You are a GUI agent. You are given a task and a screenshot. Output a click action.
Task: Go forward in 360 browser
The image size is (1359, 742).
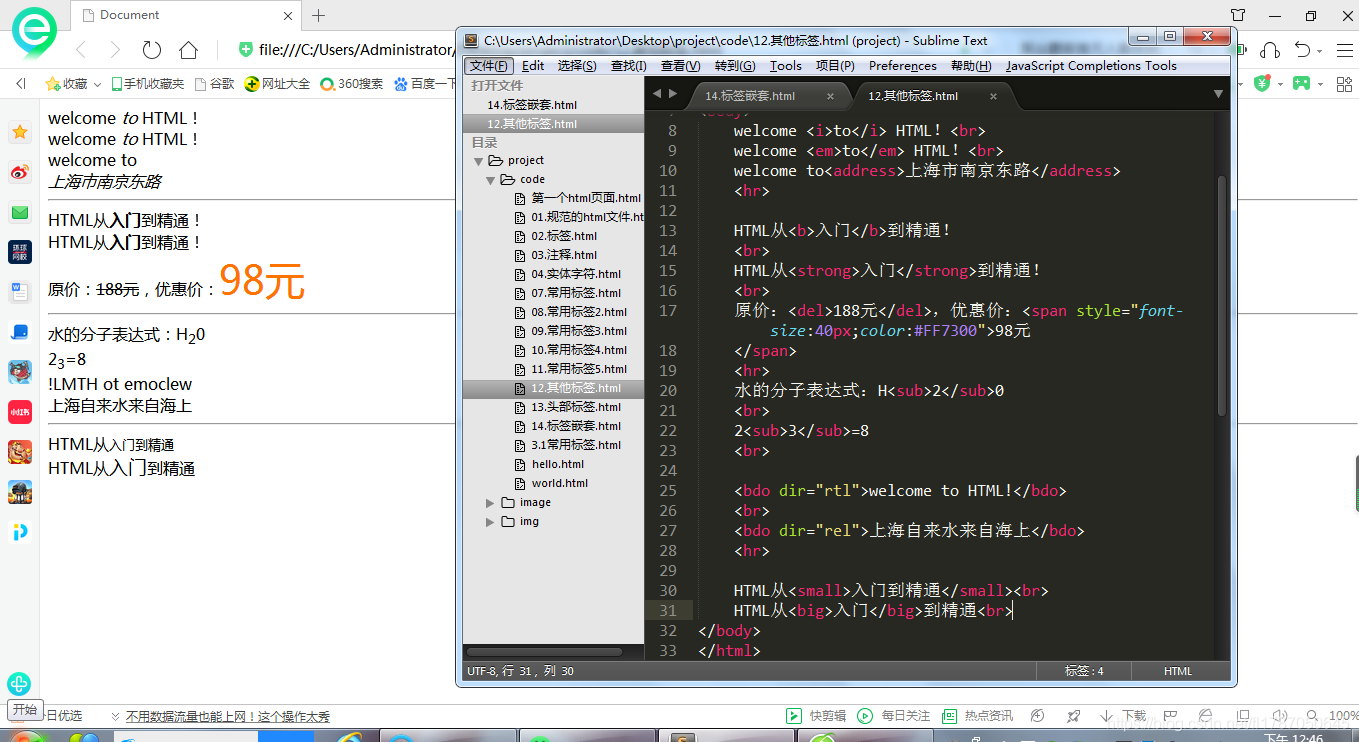(115, 49)
